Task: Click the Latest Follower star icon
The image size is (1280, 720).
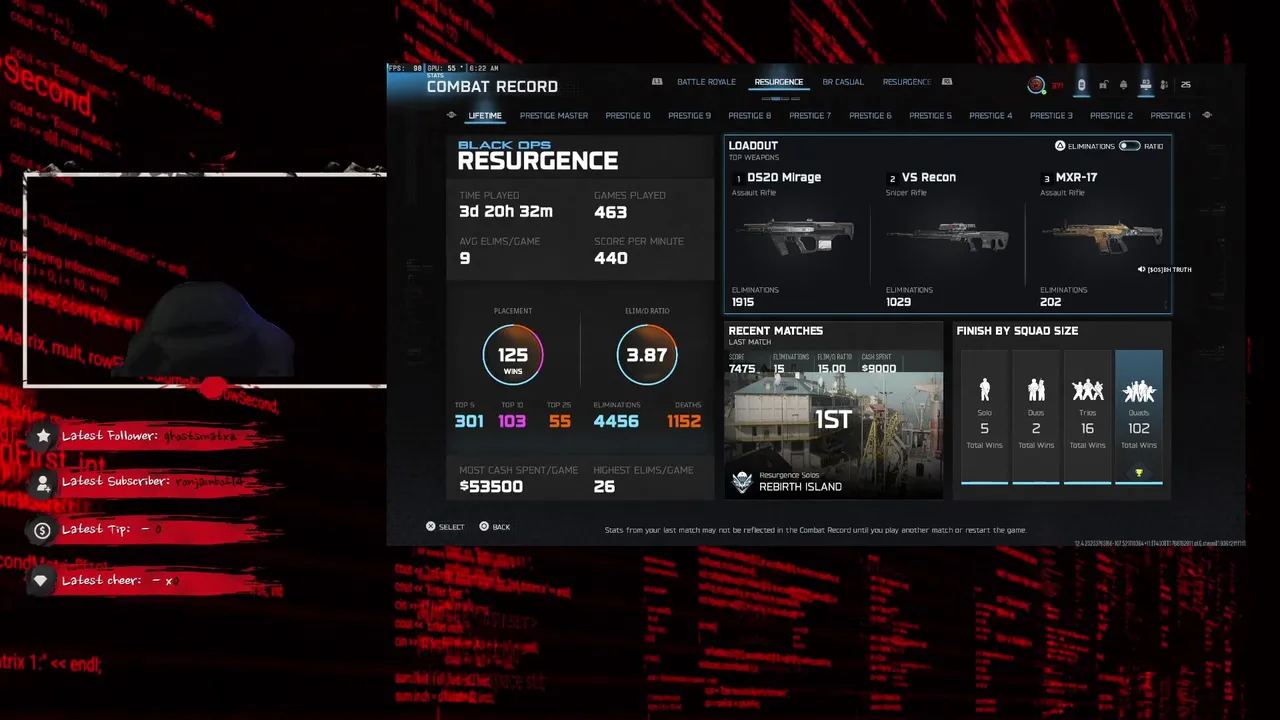Action: click(x=43, y=436)
